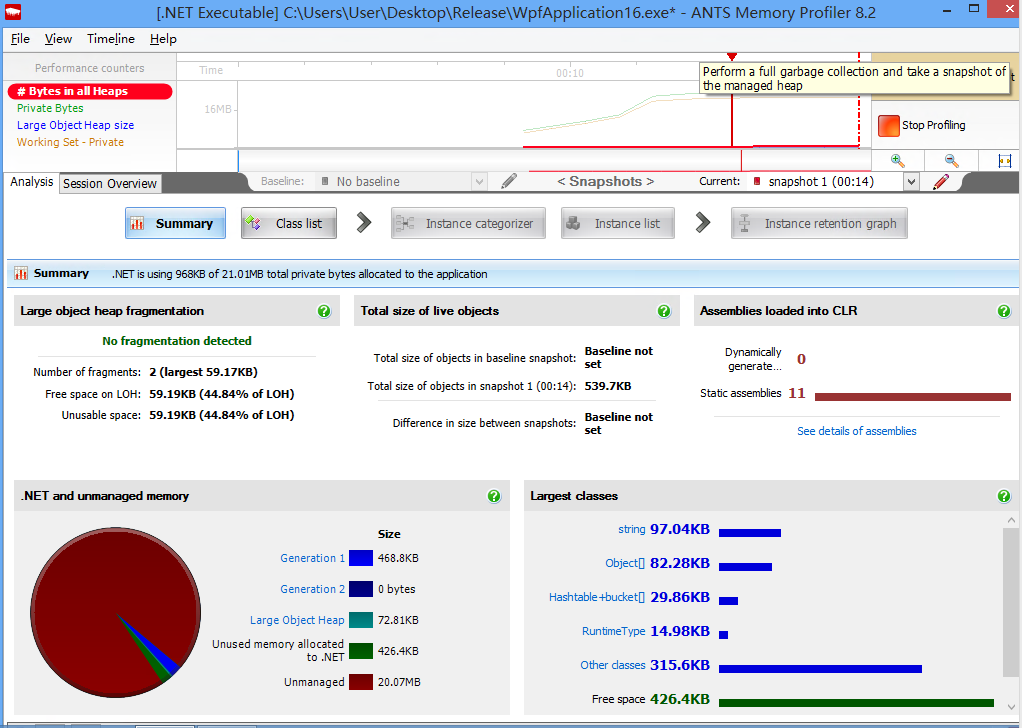Open the File menu
The image size is (1022, 728).
(x=20, y=39)
